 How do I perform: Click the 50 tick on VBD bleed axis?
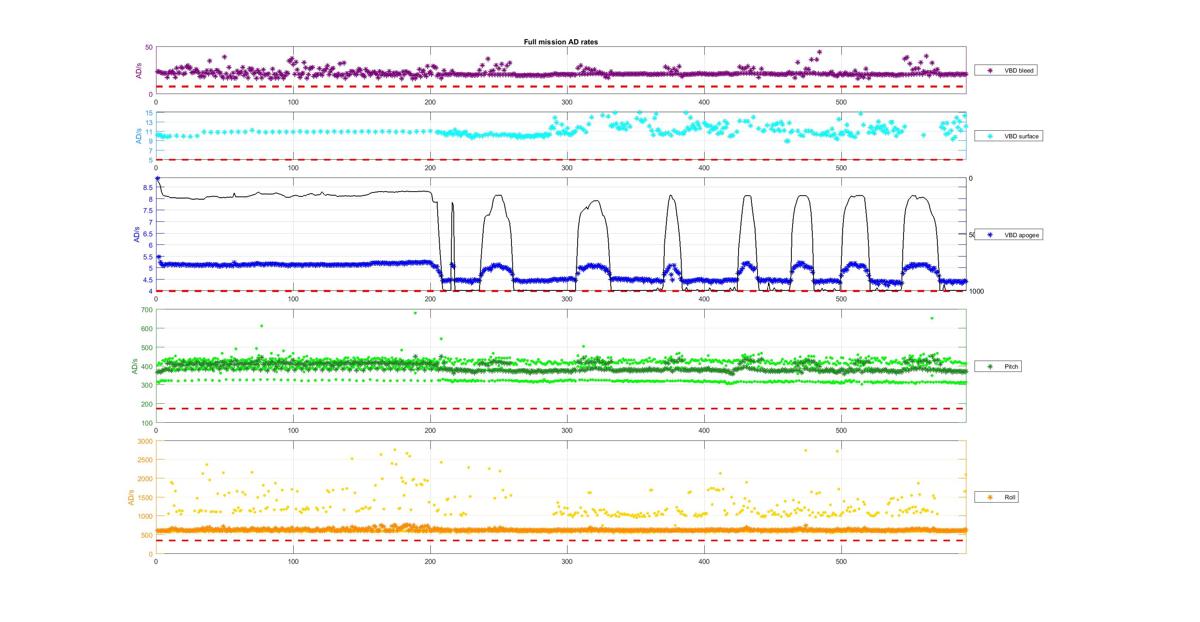[148, 48]
